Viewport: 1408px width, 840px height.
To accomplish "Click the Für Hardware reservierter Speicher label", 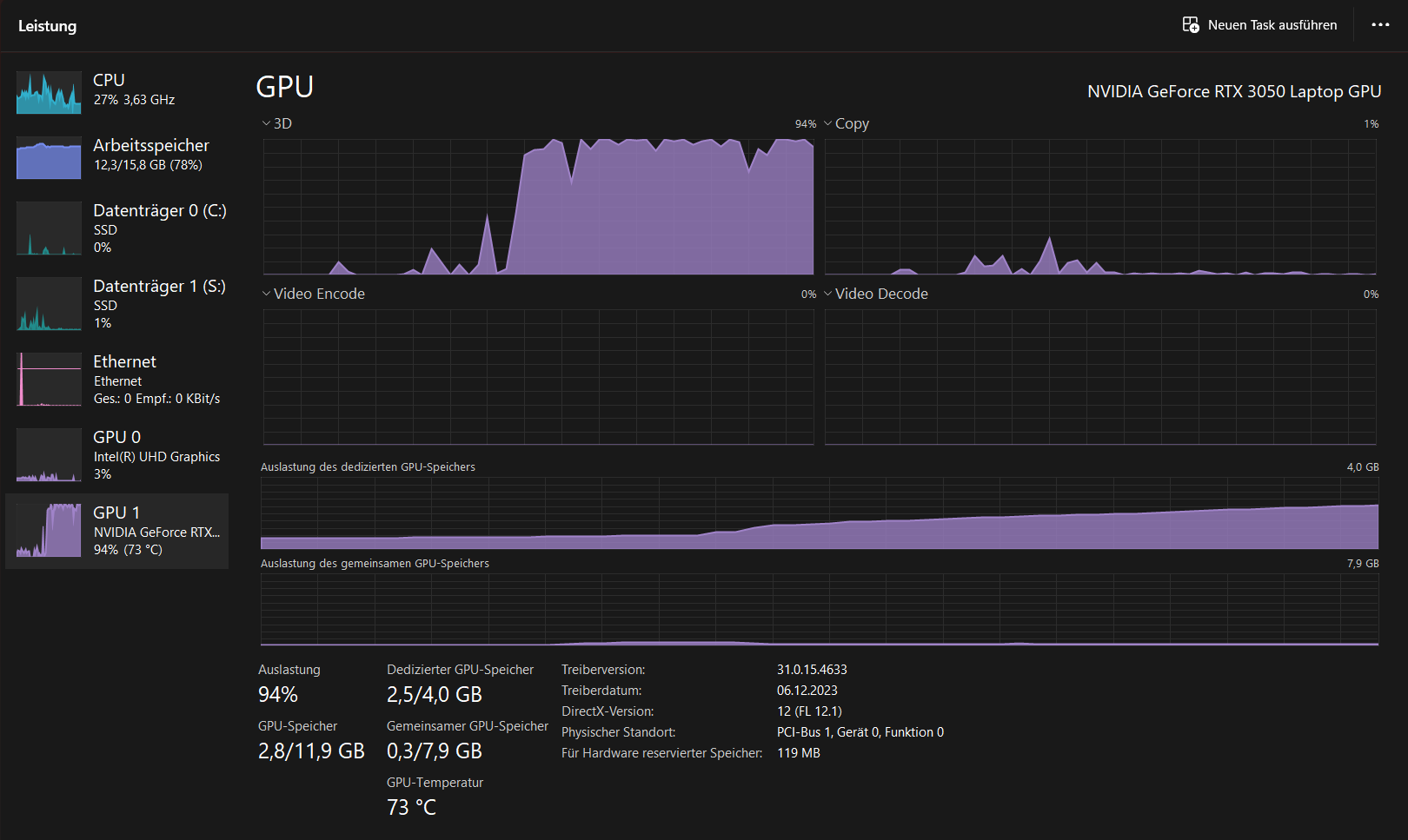I will pos(662,753).
